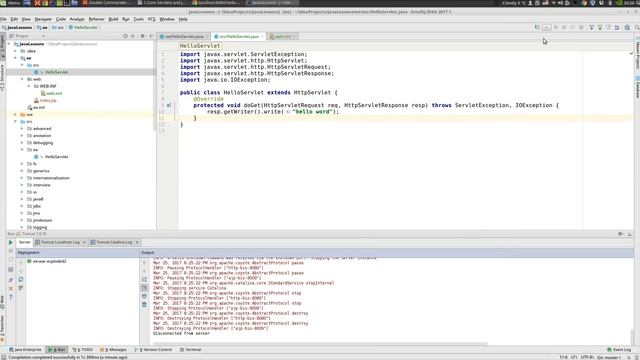Expand the out folder node
640x360 pixels.
click(16, 114)
